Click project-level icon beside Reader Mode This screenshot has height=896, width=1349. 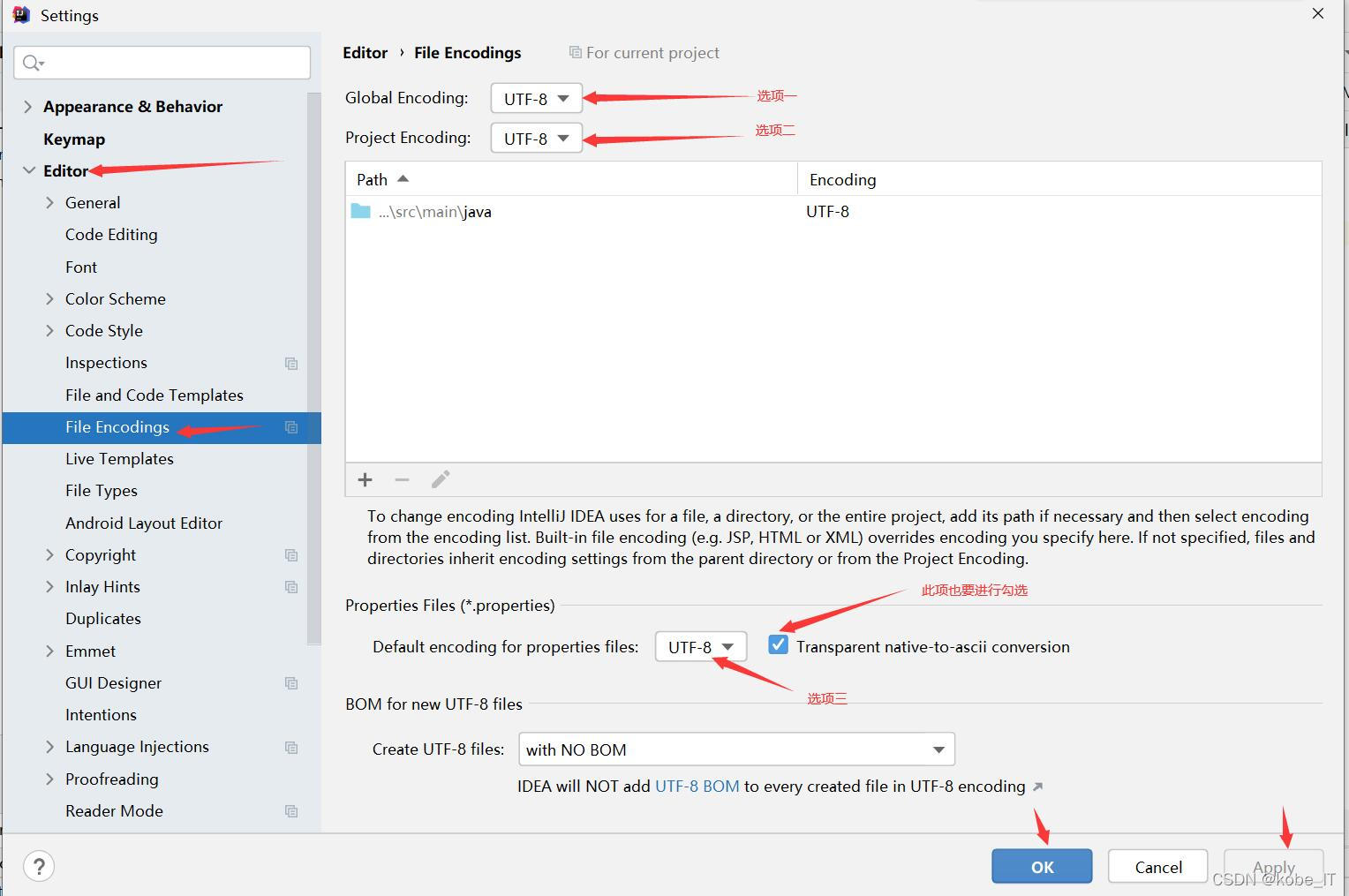[x=291, y=811]
